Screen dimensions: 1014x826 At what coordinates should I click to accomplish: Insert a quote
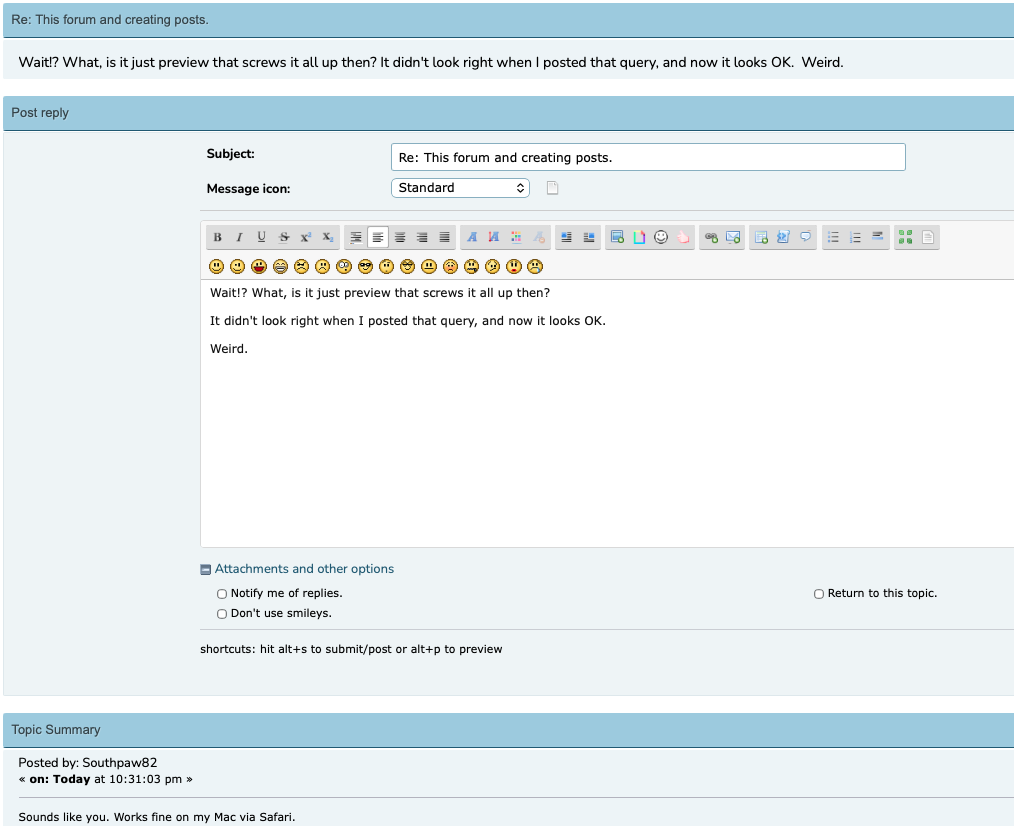(x=805, y=237)
